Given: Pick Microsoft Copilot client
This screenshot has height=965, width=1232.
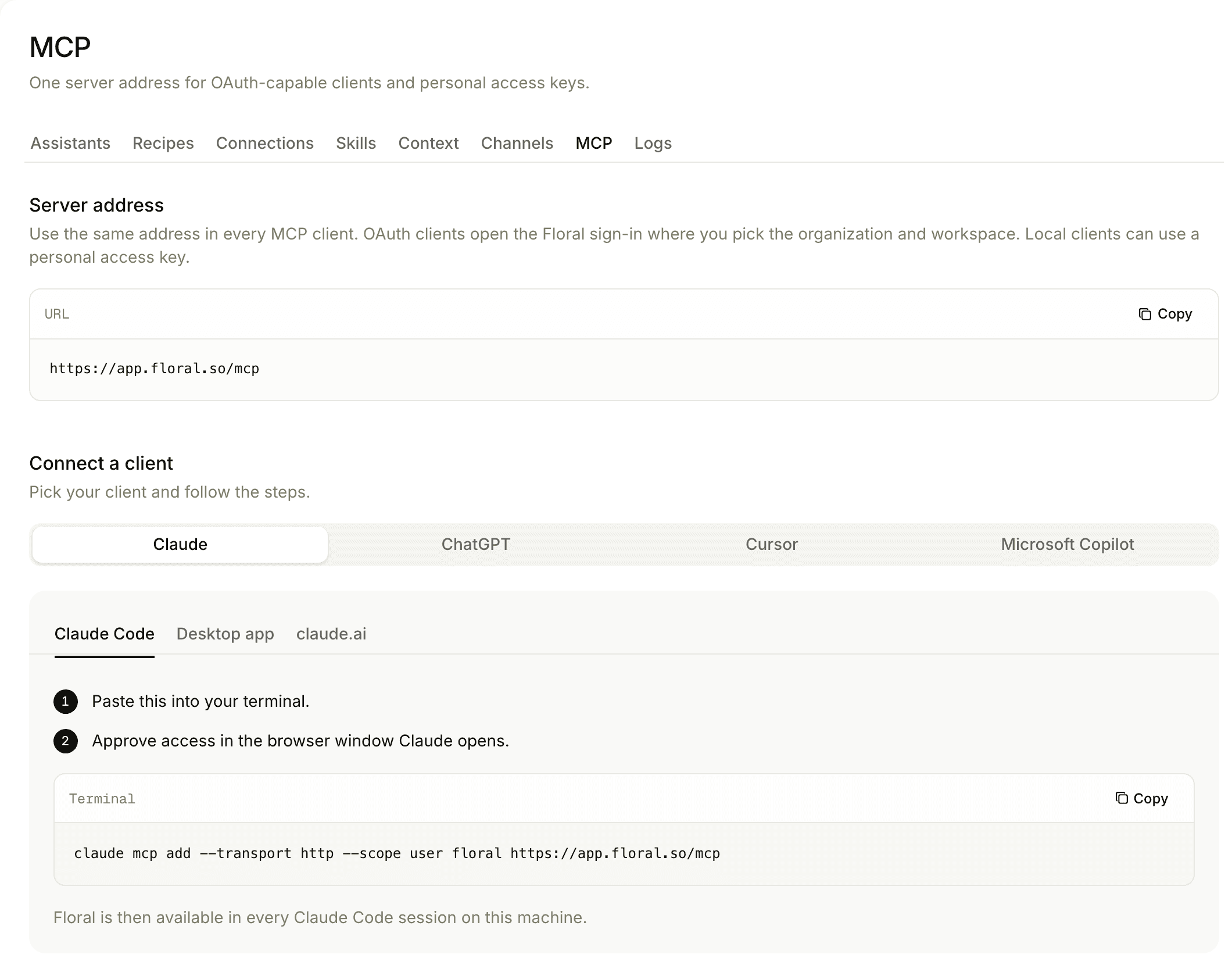Looking at the screenshot, I should pos(1067,544).
